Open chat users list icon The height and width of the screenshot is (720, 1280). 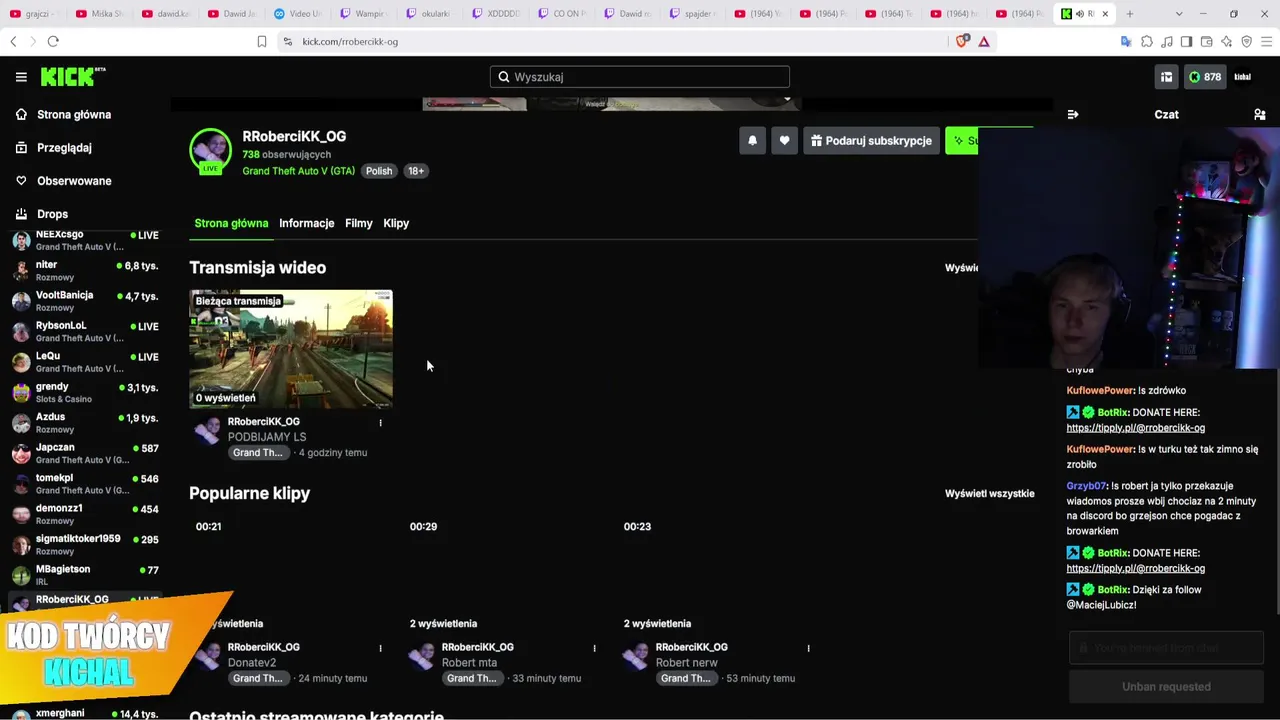[x=1260, y=115]
